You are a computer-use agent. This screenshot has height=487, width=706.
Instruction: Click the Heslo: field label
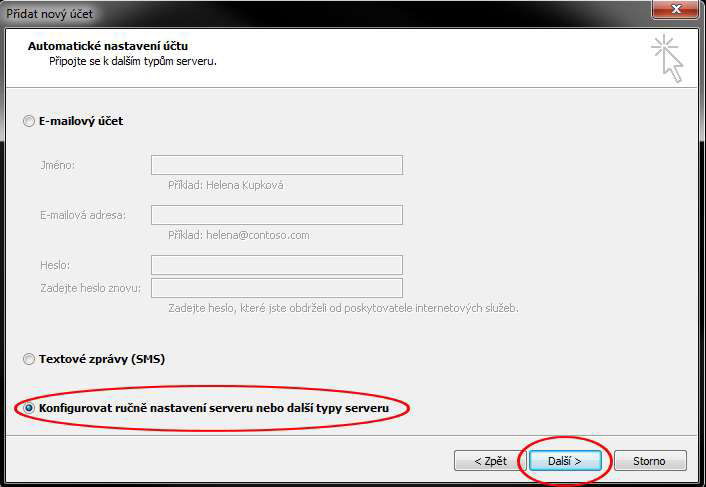55,265
